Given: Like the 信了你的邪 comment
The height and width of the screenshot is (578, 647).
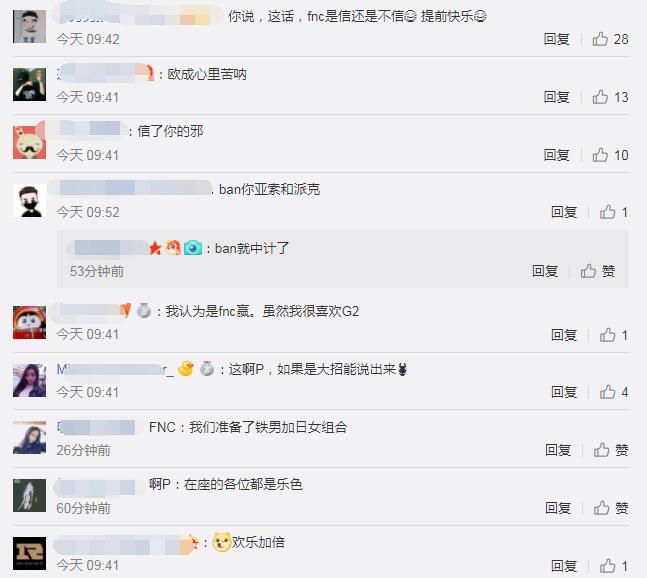Looking at the screenshot, I should [x=600, y=155].
